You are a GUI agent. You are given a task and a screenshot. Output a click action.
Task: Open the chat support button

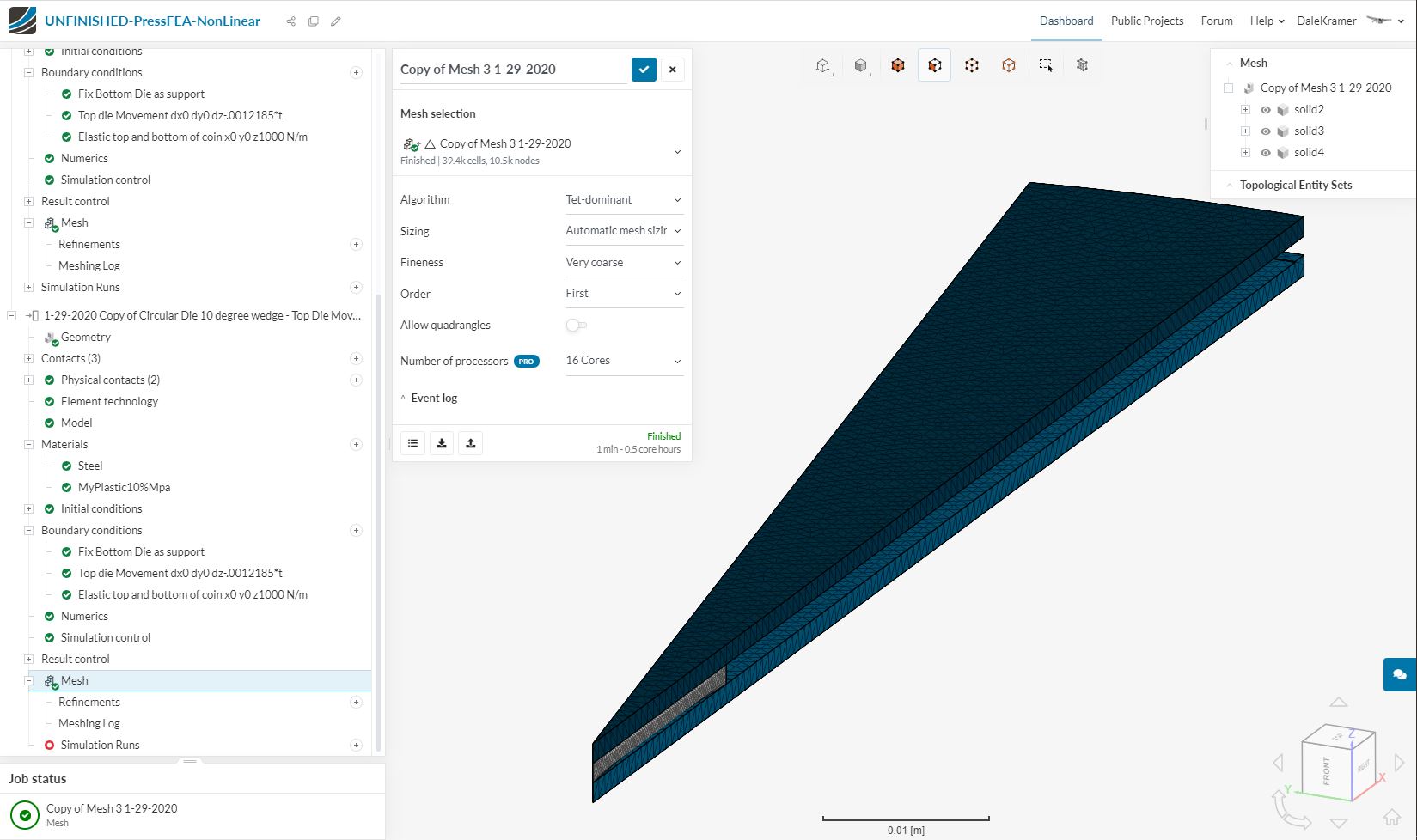(1400, 674)
